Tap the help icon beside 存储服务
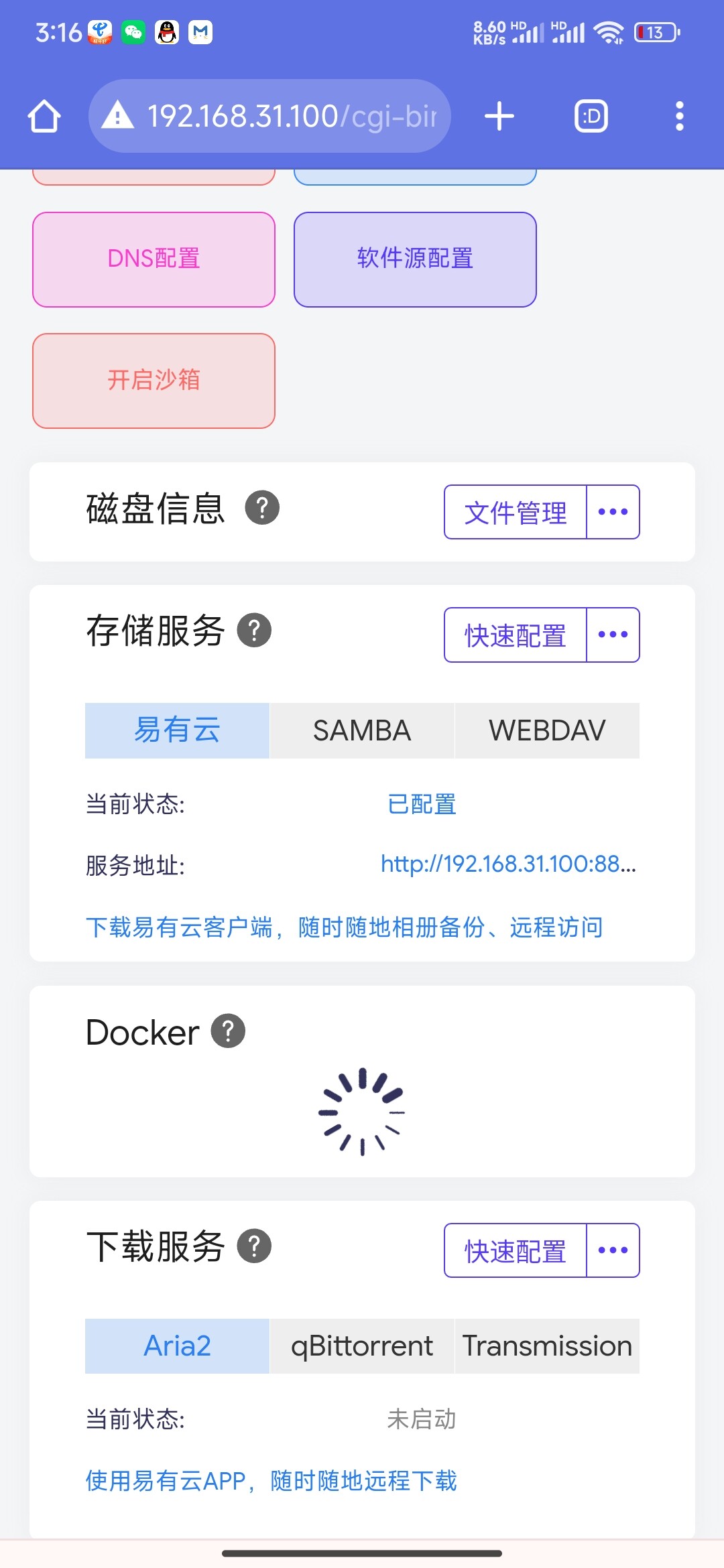The width and height of the screenshot is (724, 1568). tap(255, 631)
